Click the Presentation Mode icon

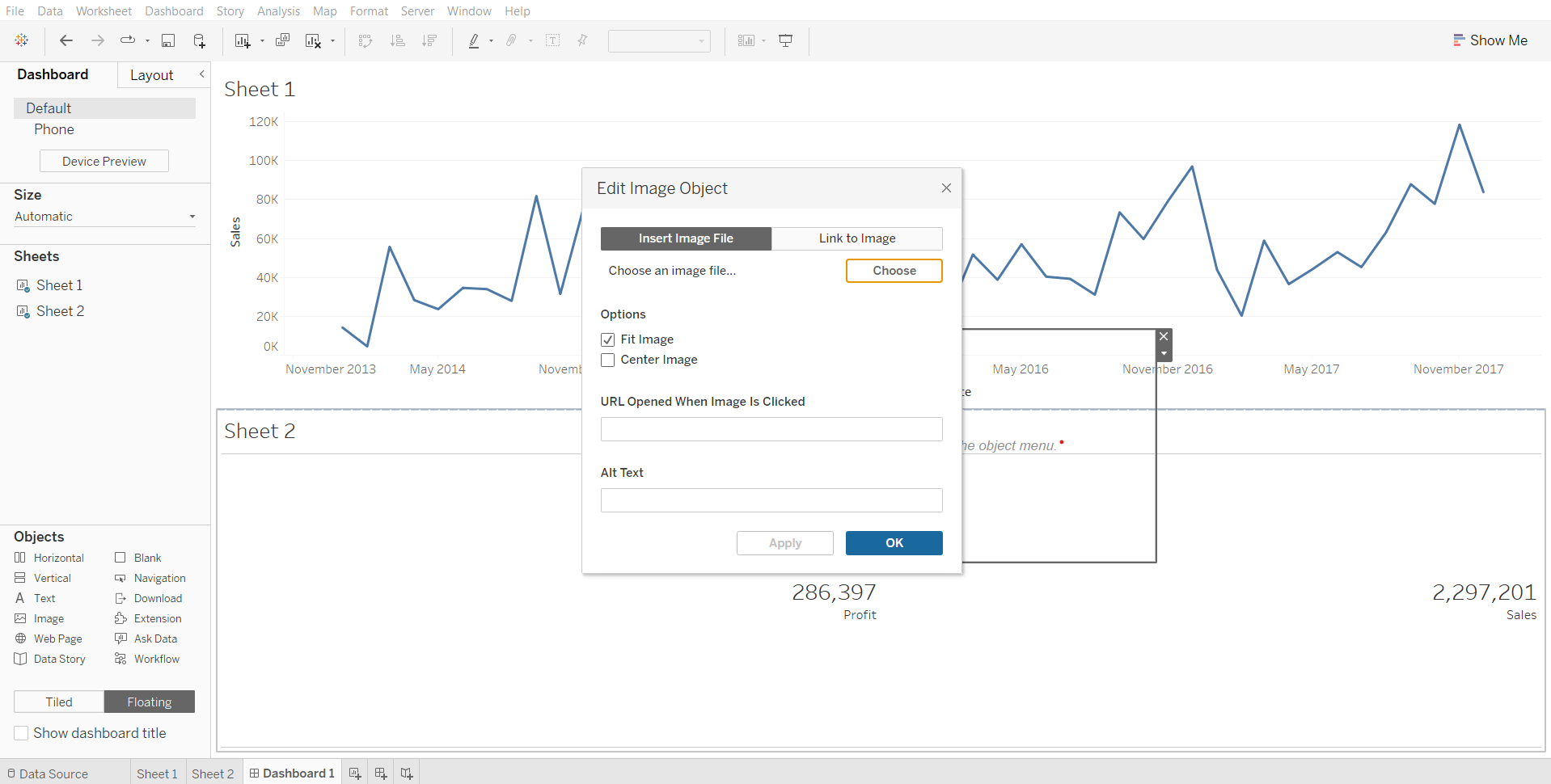tap(785, 40)
